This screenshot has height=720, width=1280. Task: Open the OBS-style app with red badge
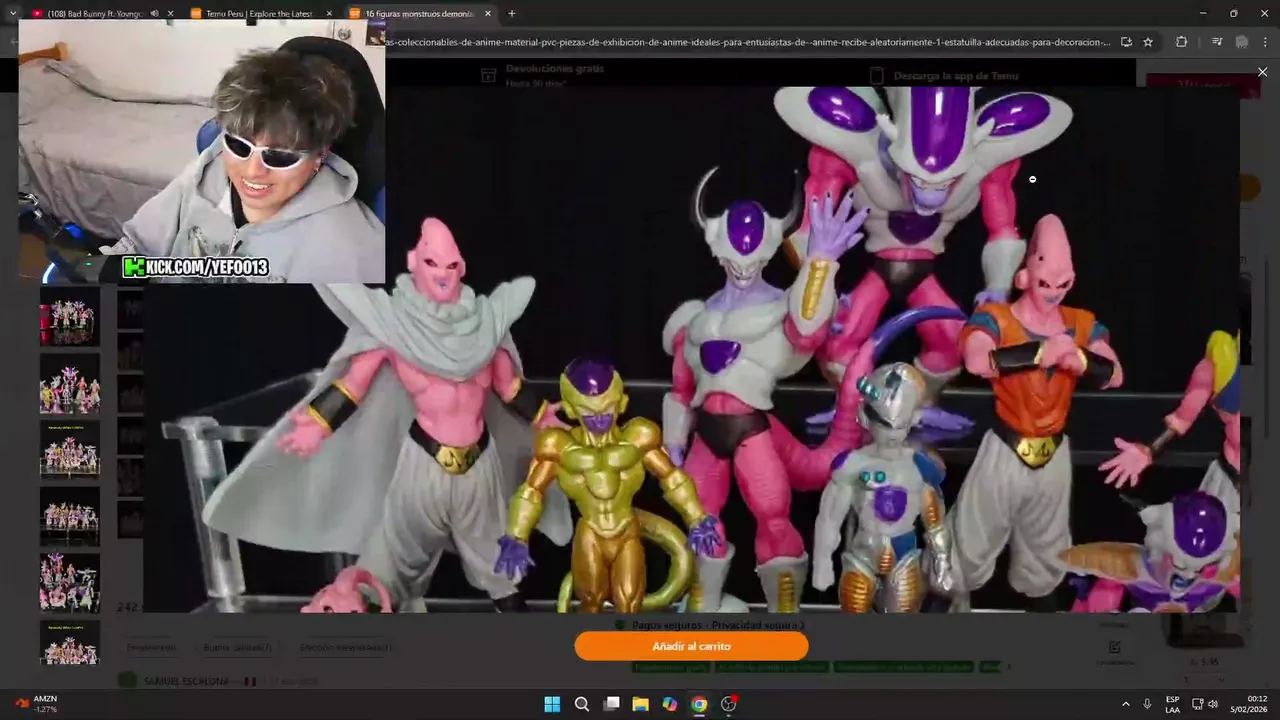click(x=729, y=704)
